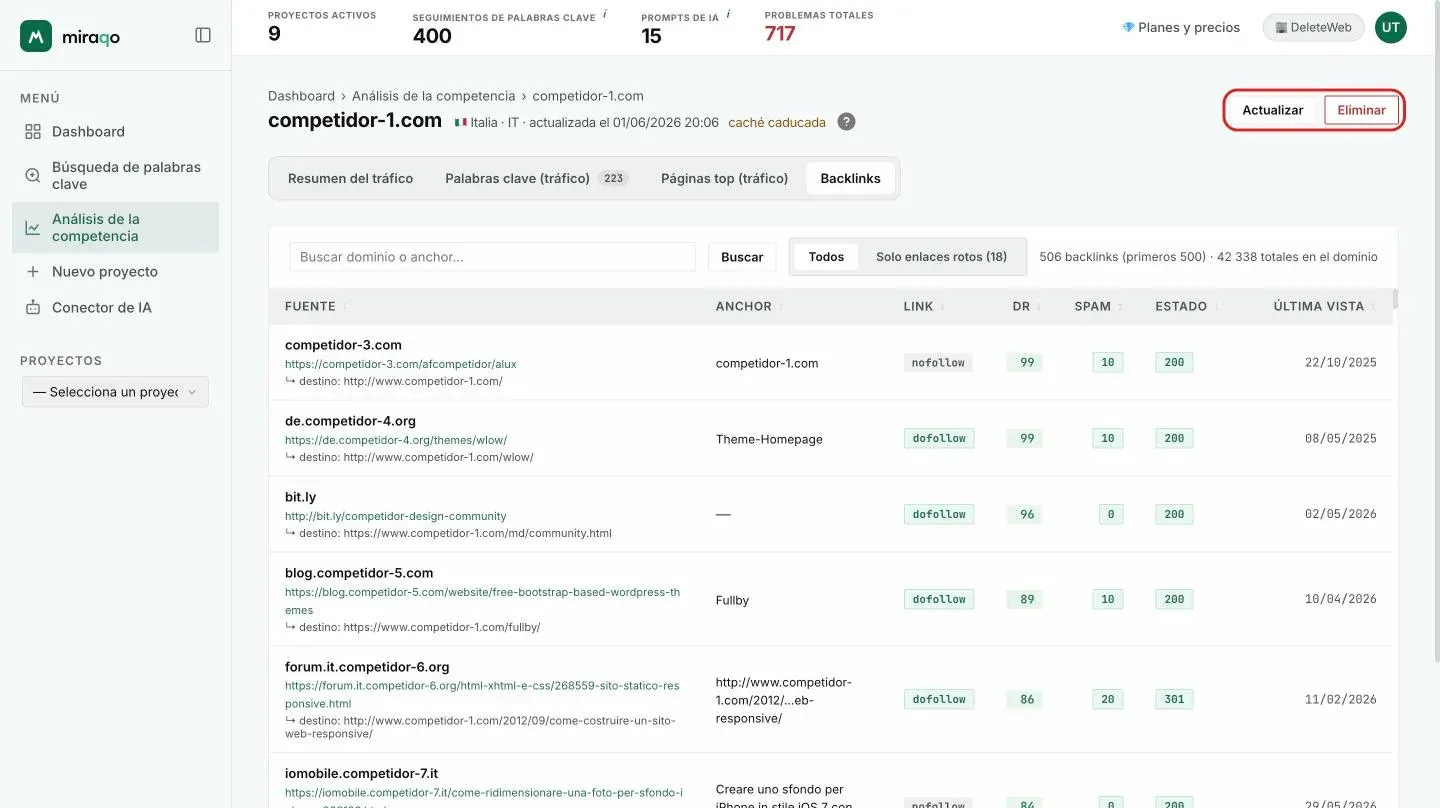Switch to Páginas top (tráfico) tab
The width and height of the screenshot is (1440, 808).
tap(724, 178)
